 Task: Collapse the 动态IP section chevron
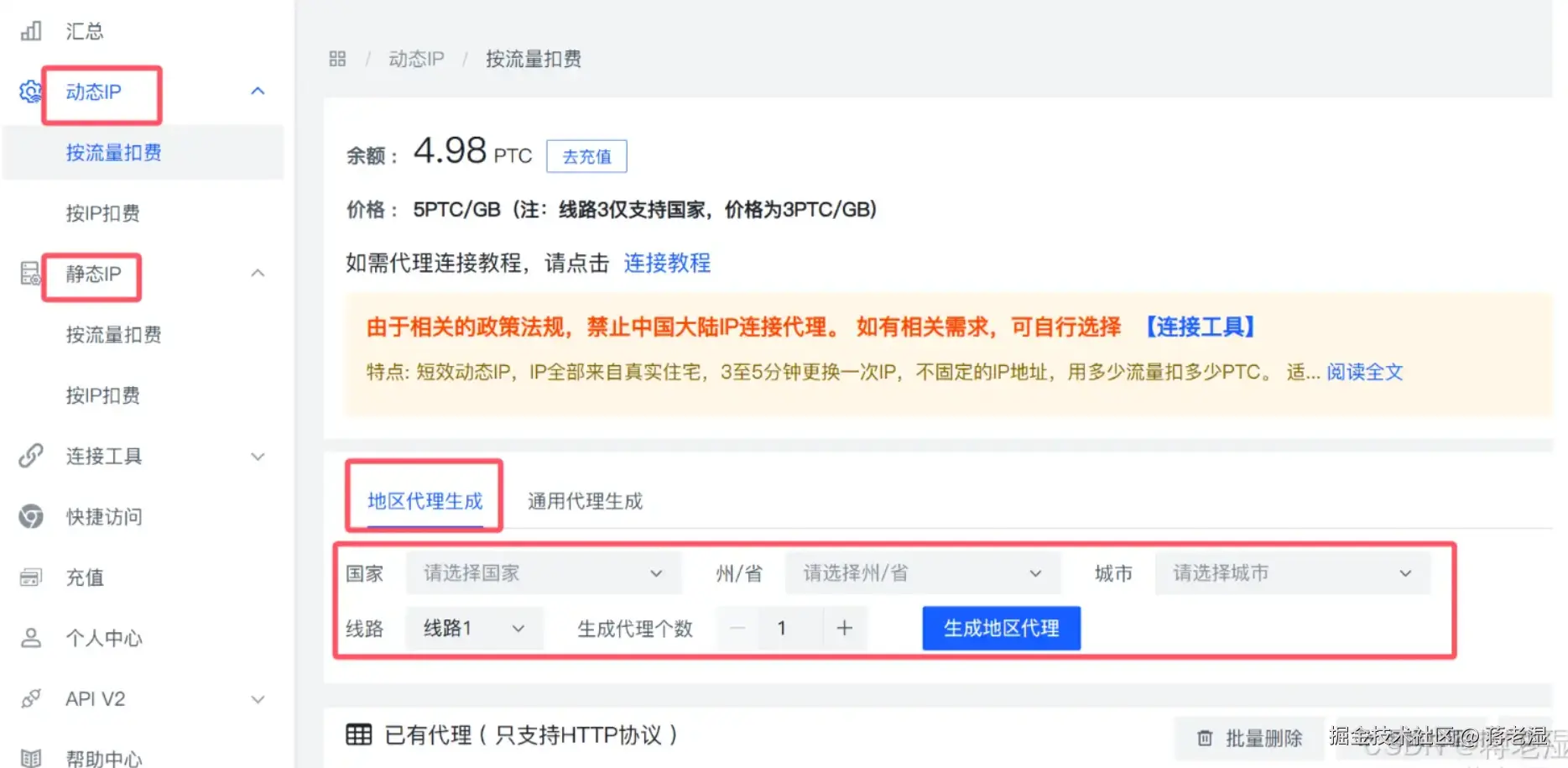(x=258, y=91)
